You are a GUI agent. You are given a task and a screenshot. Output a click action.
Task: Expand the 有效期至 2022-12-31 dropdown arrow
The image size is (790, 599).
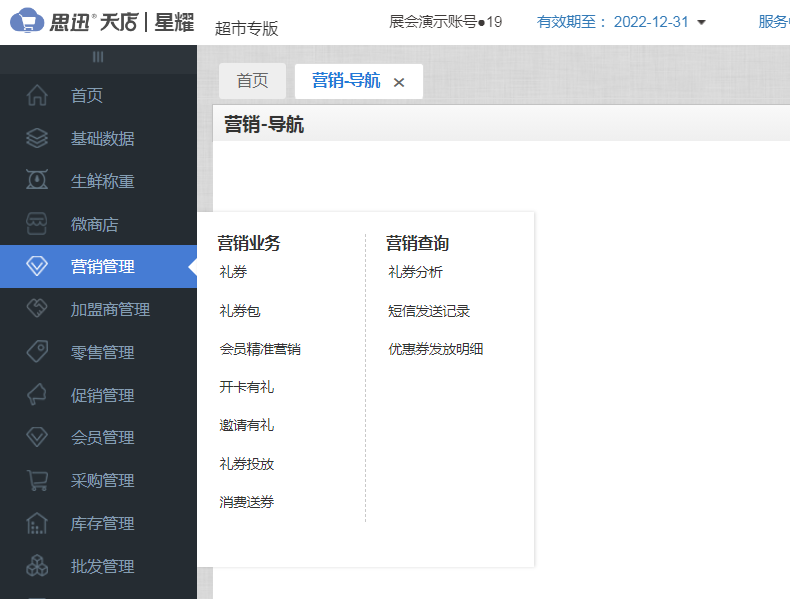pos(701,22)
